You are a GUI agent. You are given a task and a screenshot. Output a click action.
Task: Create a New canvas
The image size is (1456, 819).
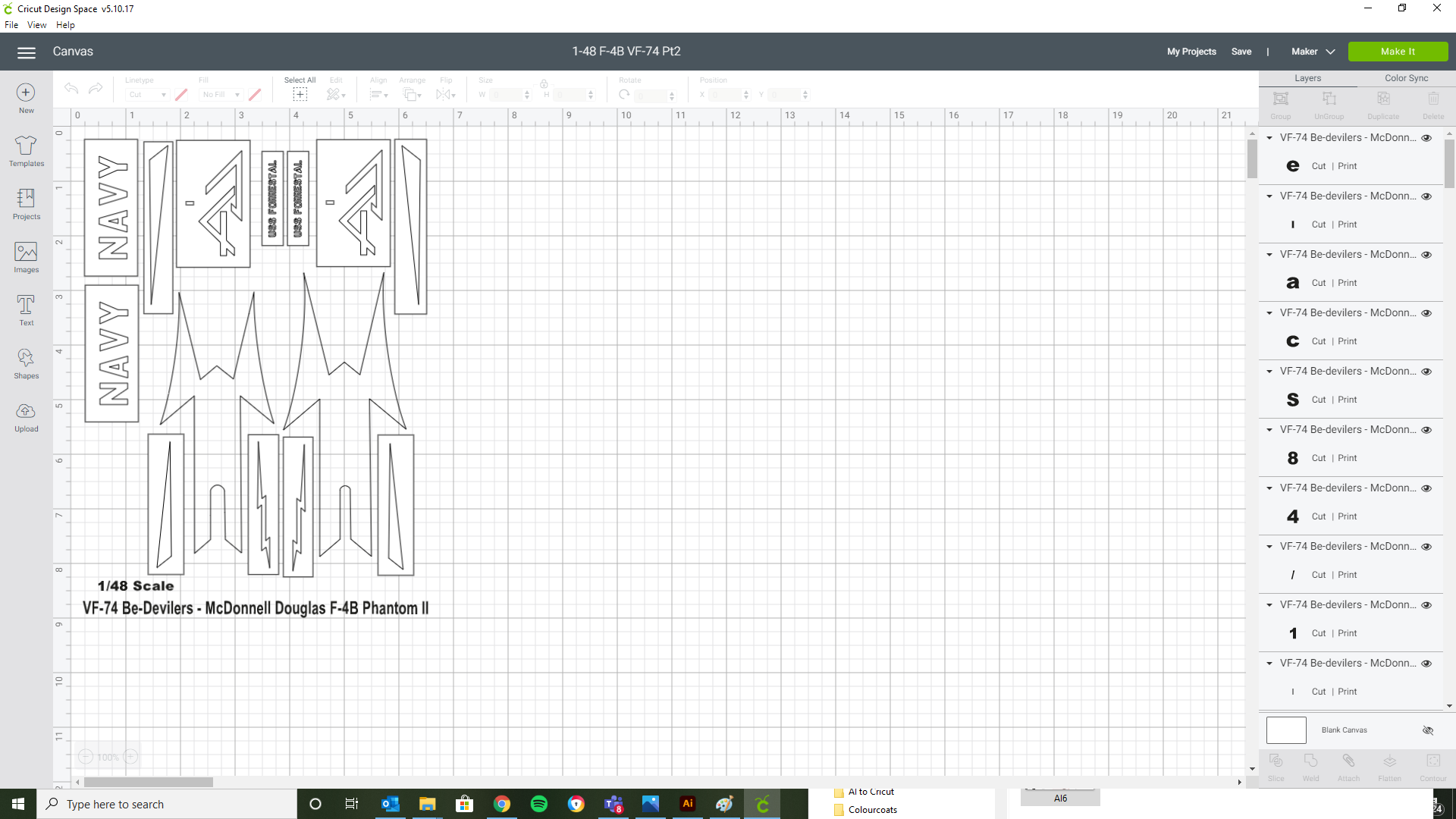(26, 97)
